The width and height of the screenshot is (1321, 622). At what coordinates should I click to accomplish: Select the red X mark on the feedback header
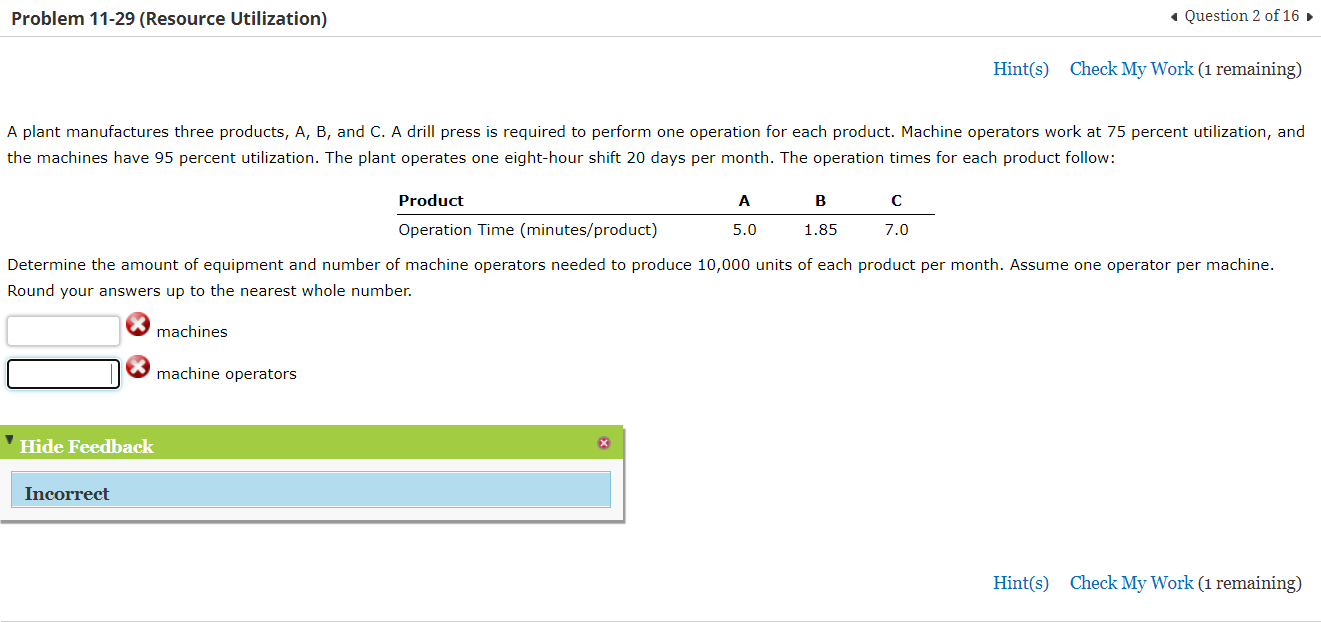point(604,442)
